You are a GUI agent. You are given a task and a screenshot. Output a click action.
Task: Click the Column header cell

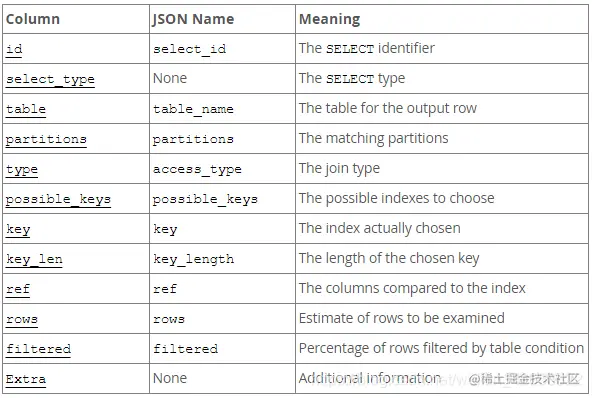76,19
